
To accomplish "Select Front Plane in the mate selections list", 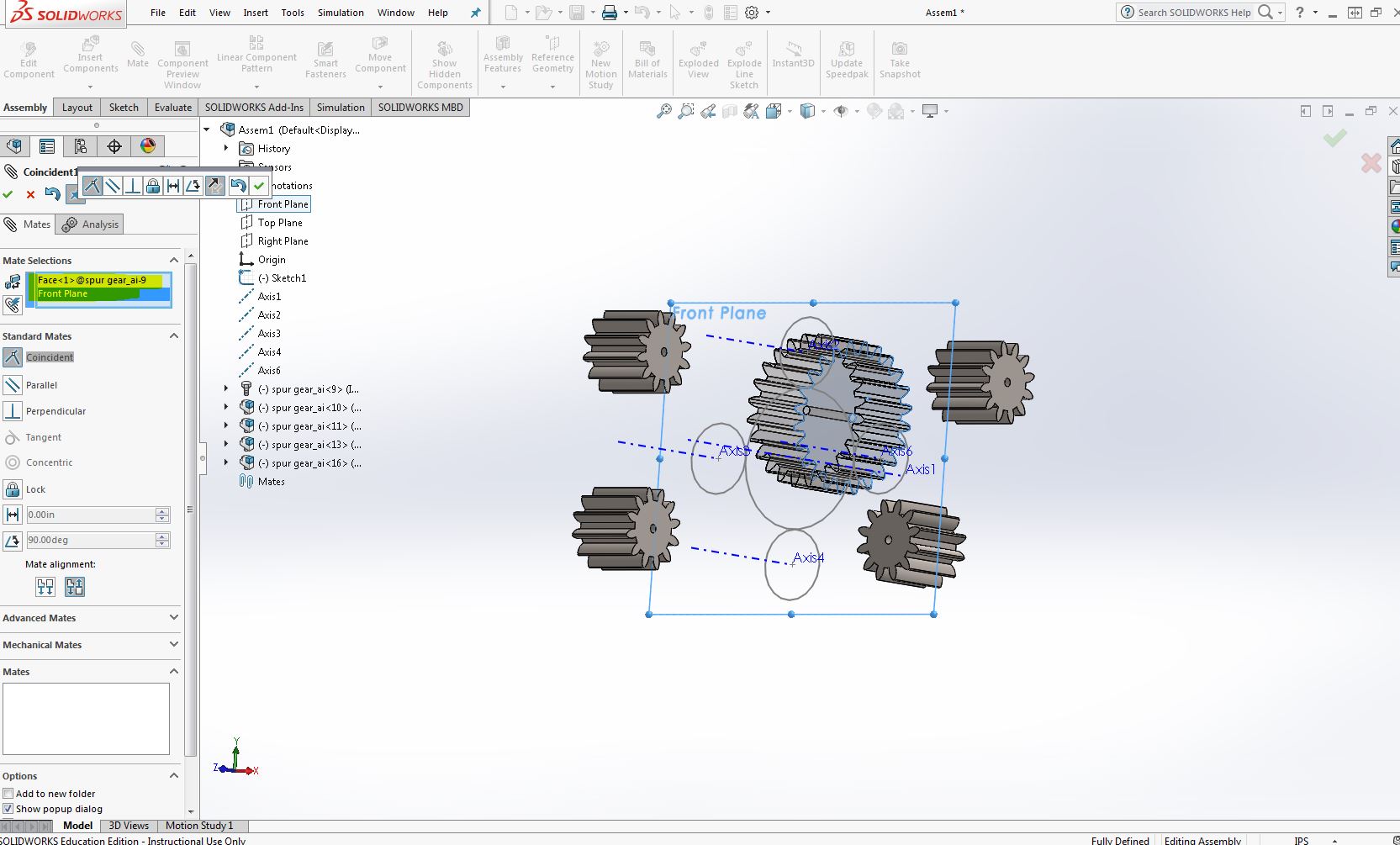I will point(103,294).
